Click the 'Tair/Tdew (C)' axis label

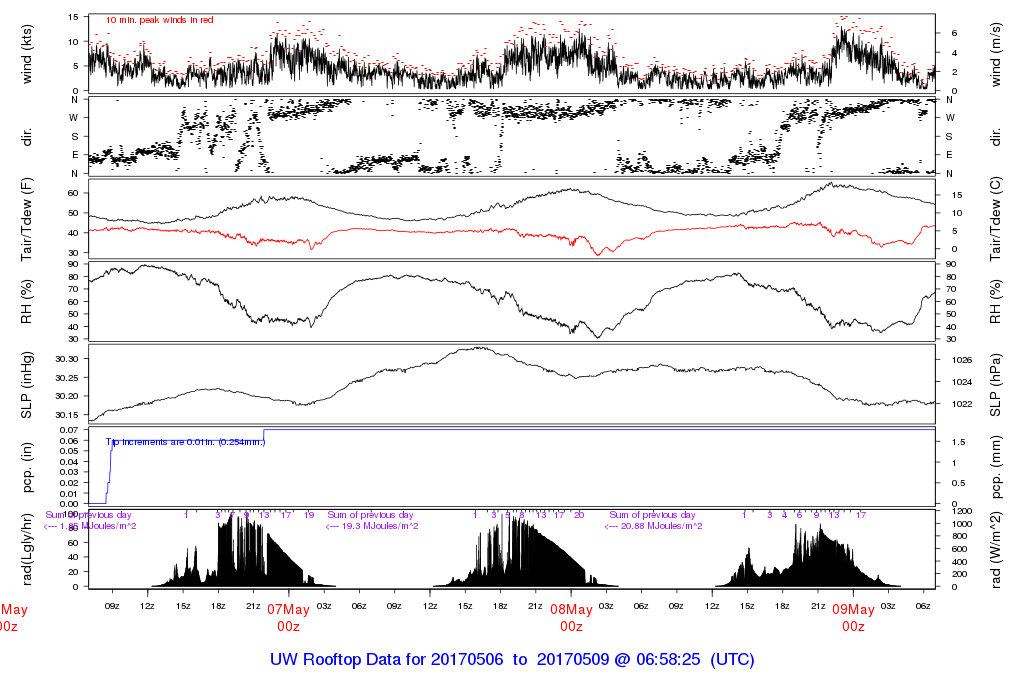point(996,219)
